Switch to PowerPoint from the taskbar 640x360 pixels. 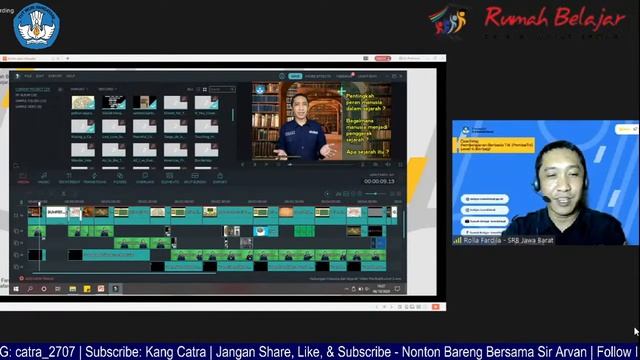pos(101,289)
